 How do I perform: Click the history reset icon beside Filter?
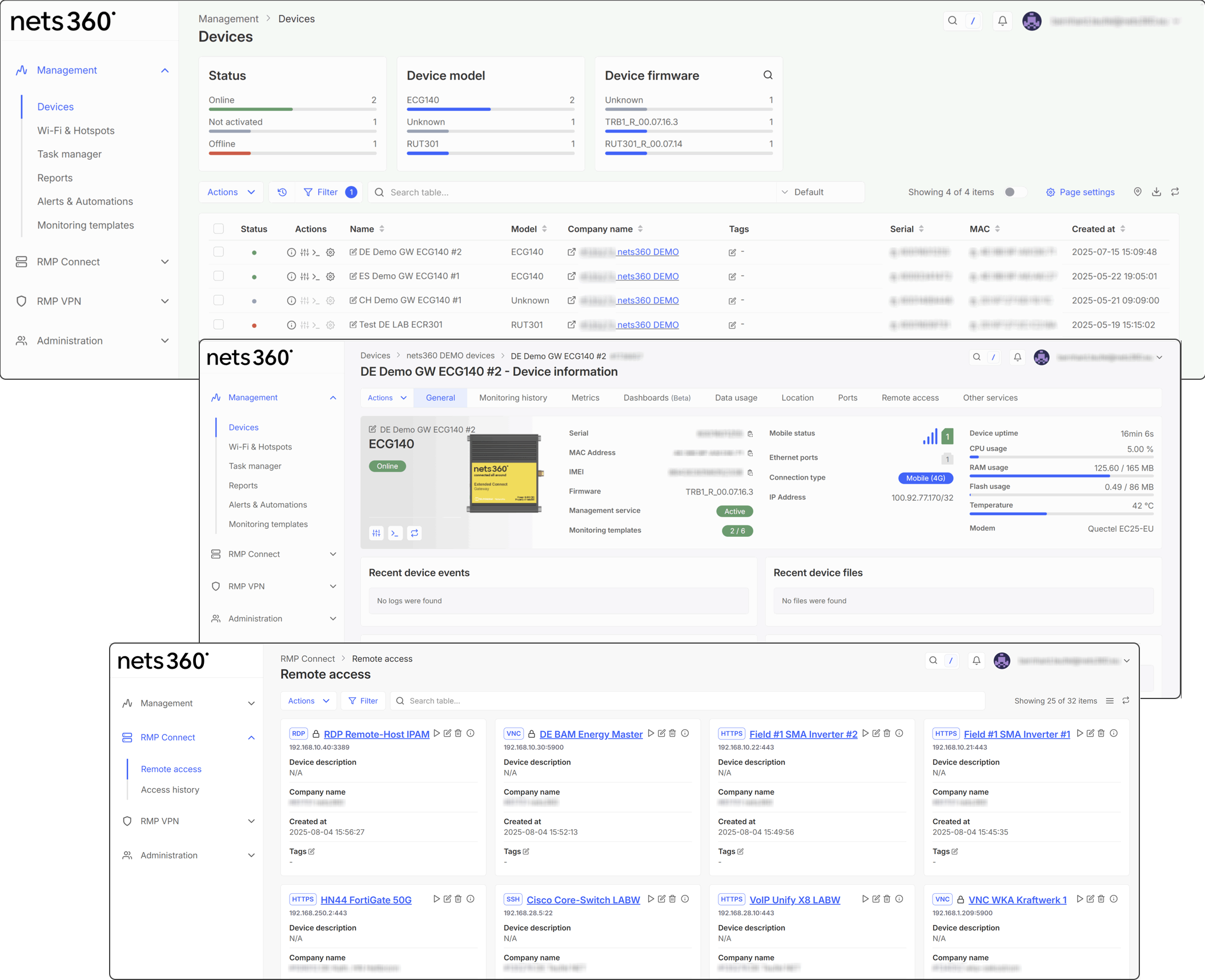(x=282, y=192)
